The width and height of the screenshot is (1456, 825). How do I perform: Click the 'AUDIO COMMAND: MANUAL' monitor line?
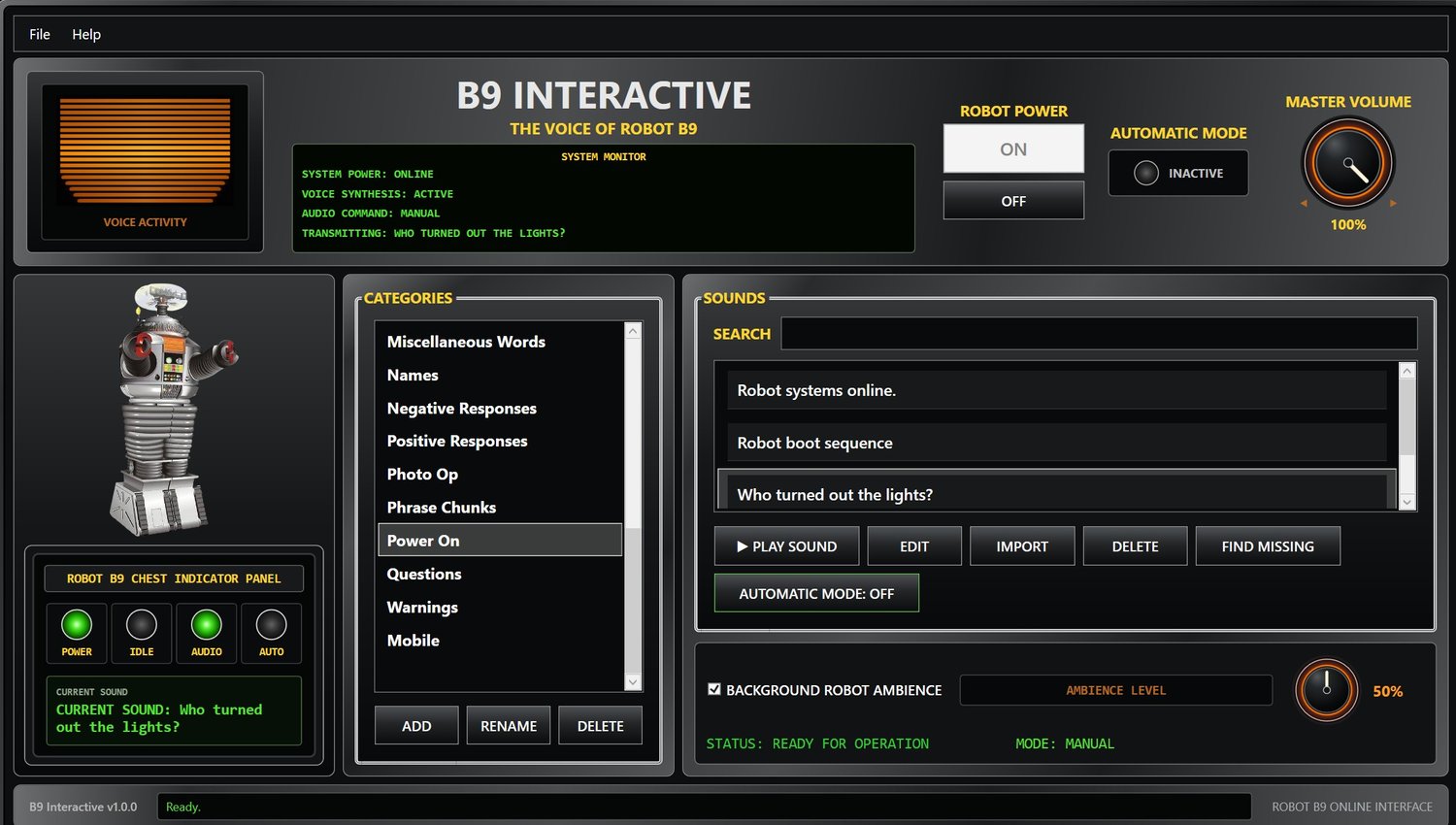pos(371,214)
